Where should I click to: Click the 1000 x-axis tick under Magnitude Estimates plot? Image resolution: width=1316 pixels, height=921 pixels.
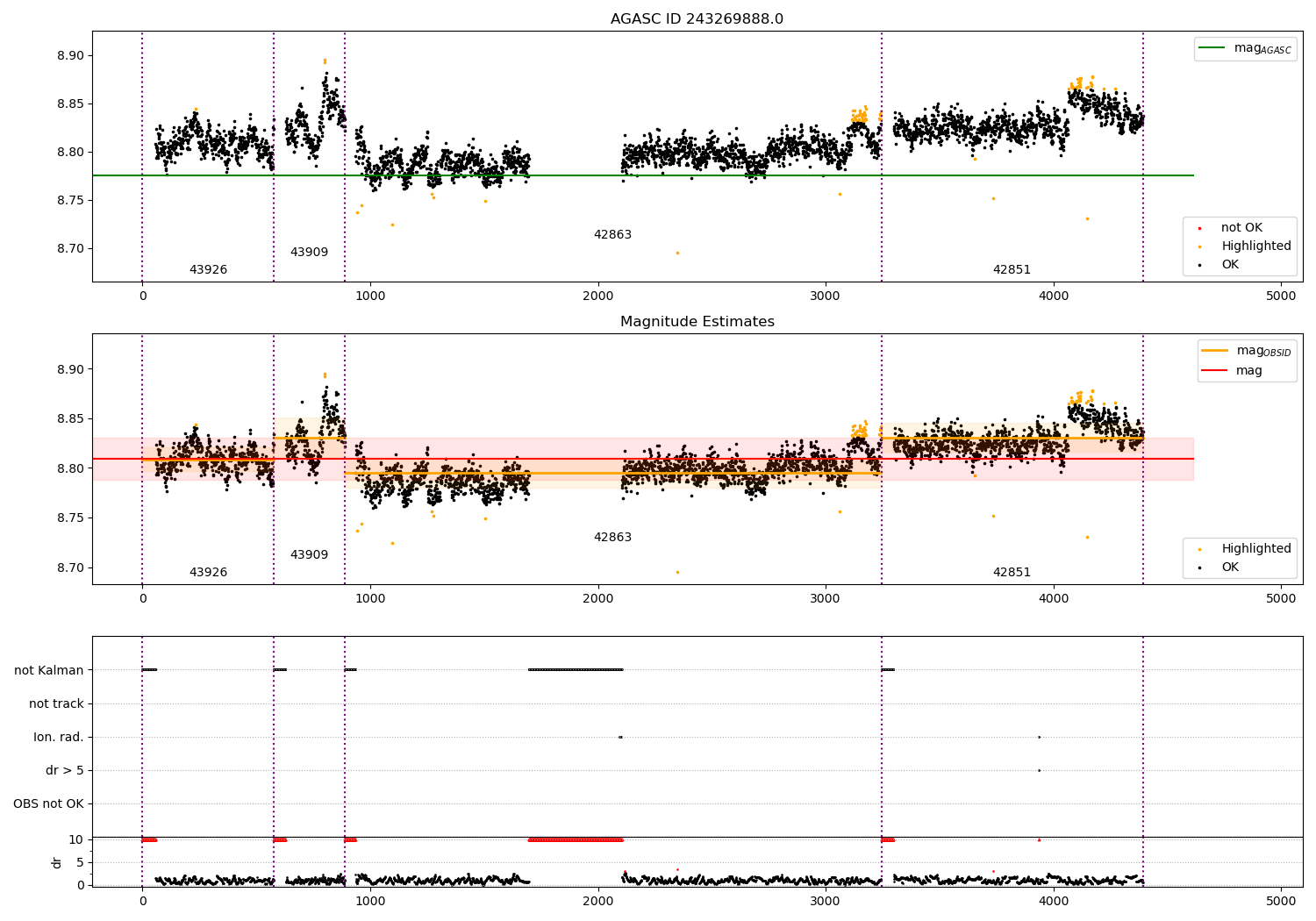(370, 599)
